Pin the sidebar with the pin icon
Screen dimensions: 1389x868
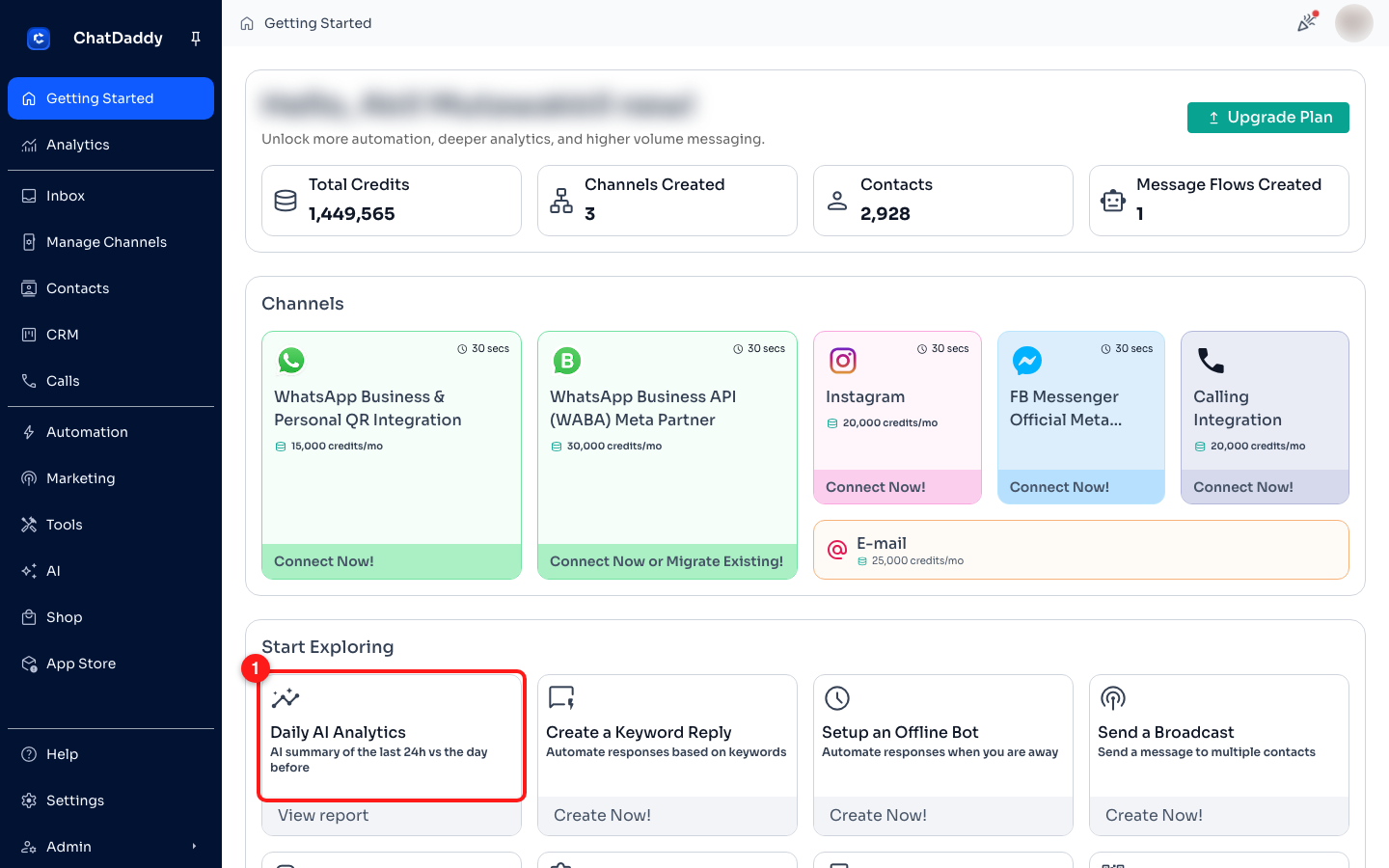(x=196, y=39)
